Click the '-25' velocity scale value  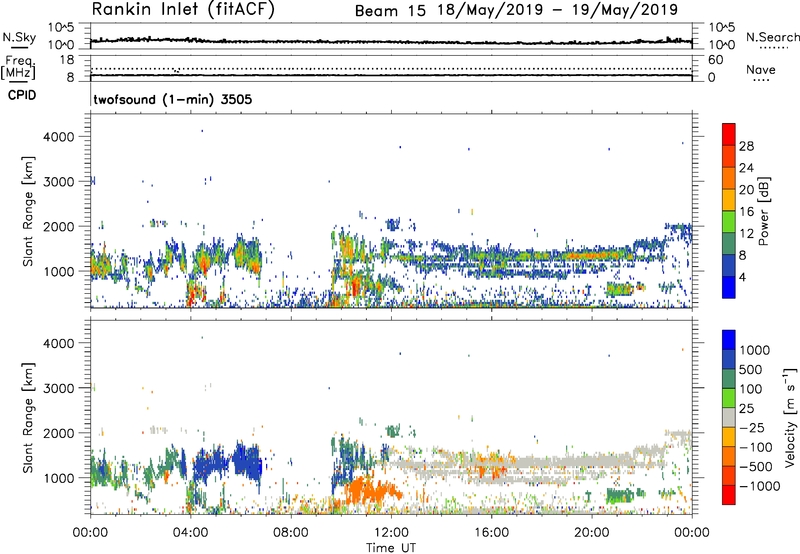pyautogui.click(x=751, y=428)
